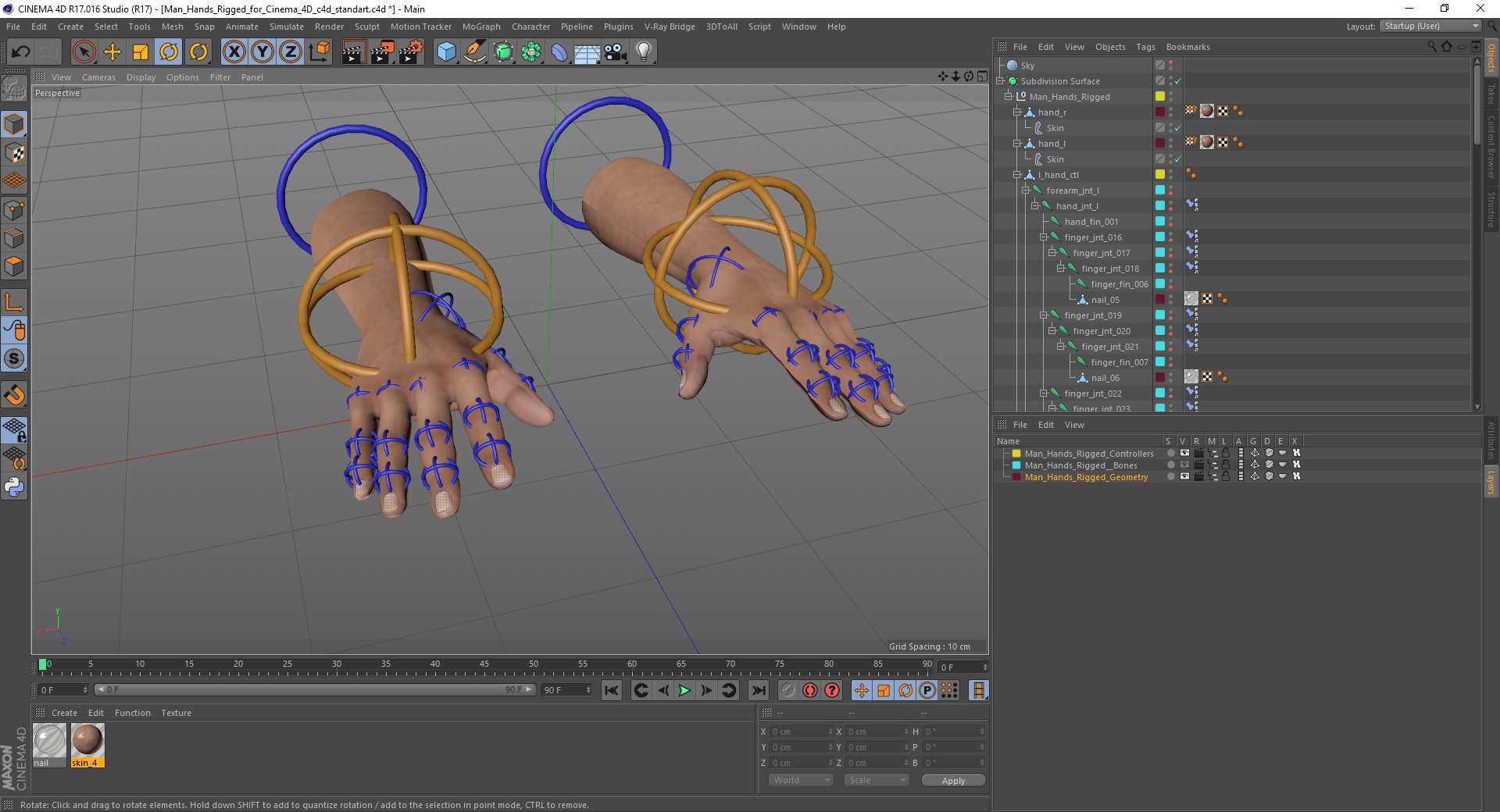
Task: Go to start of animation
Action: coord(612,690)
